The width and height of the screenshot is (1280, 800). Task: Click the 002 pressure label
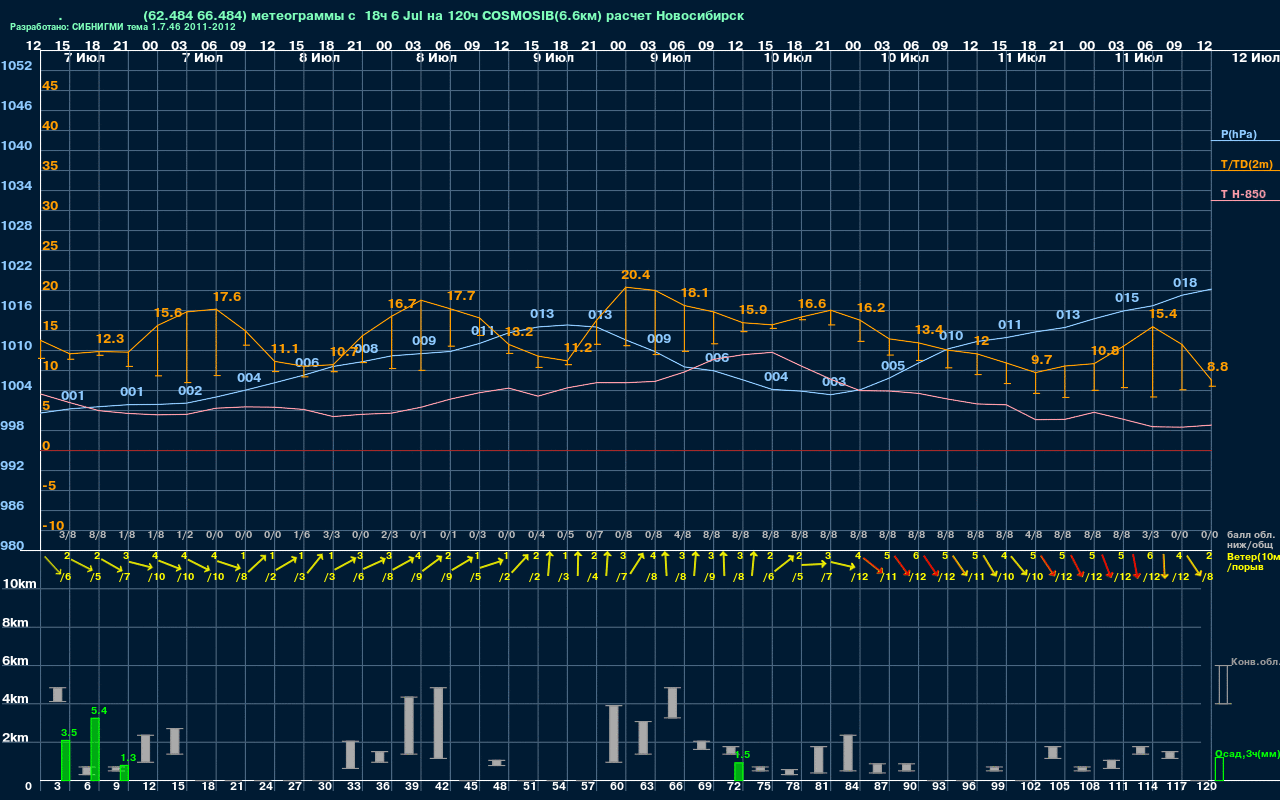(x=190, y=391)
